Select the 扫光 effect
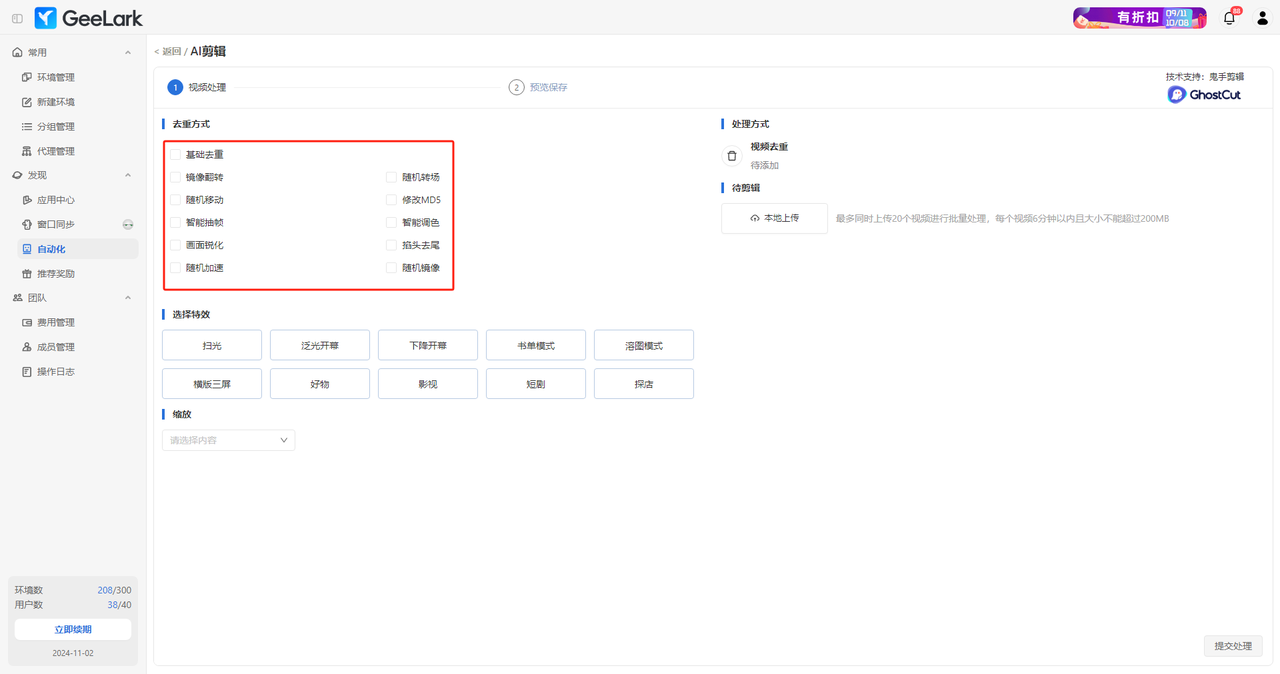1280x674 pixels. tap(212, 345)
